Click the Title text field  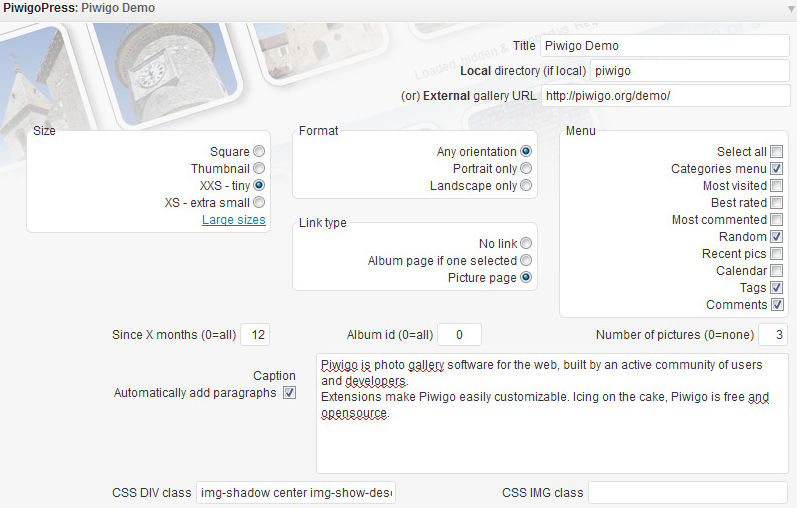coord(665,46)
